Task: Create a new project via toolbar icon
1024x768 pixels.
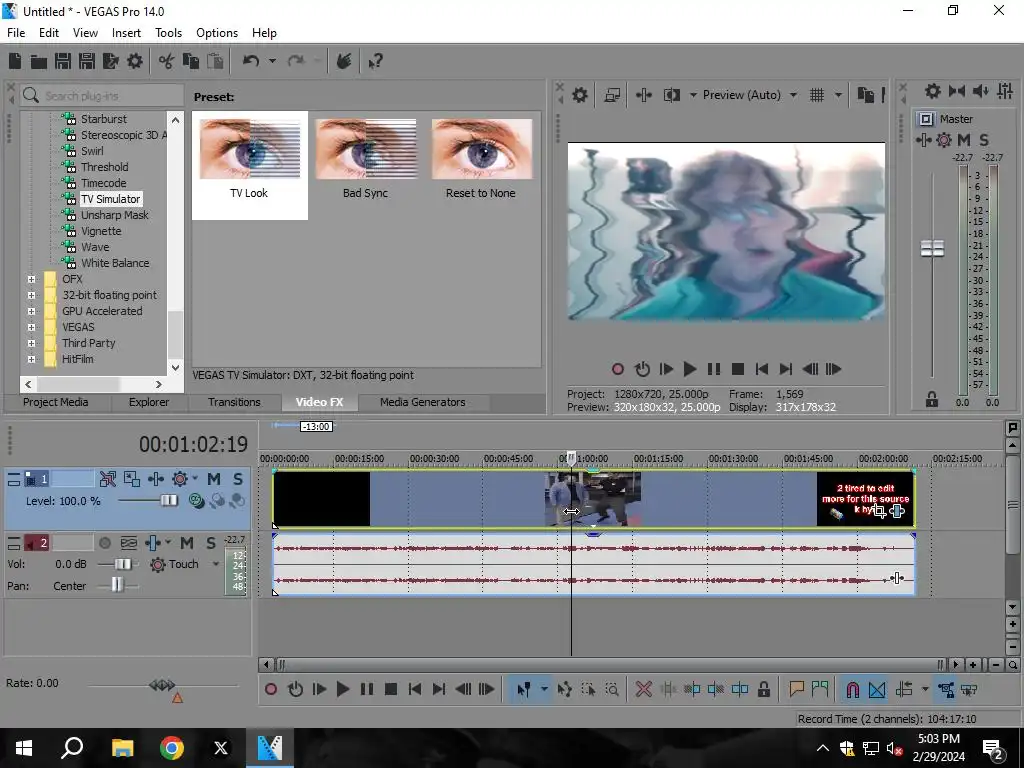Action: click(x=15, y=61)
